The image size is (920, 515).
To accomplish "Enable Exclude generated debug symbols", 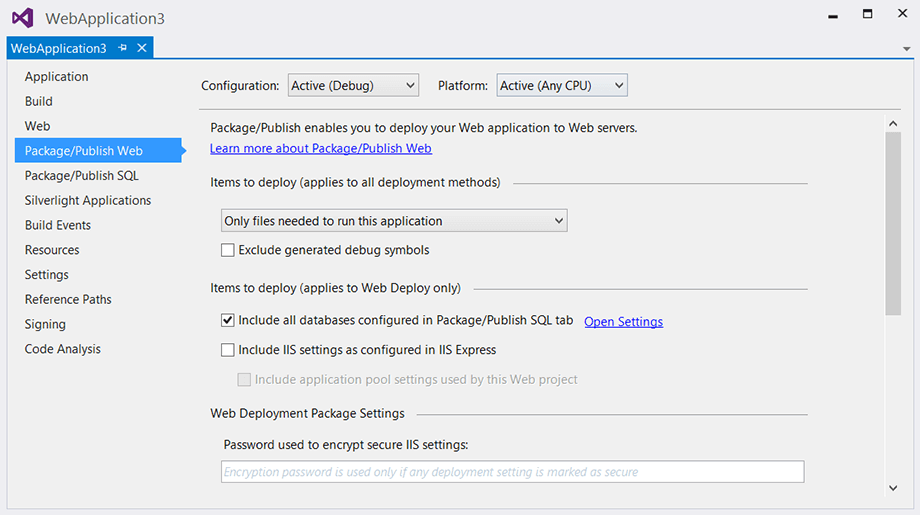I will 228,250.
